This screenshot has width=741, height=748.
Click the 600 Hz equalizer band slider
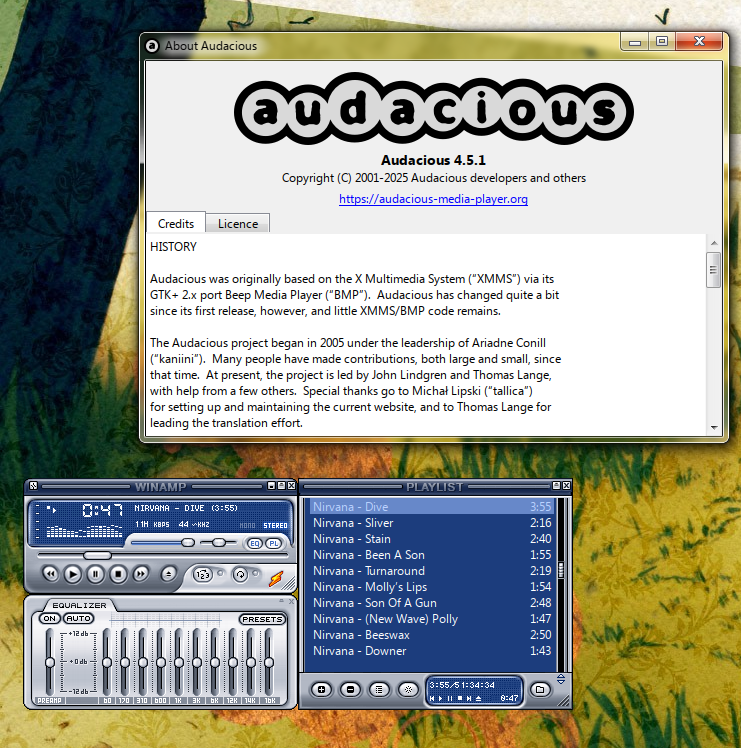coord(161,662)
